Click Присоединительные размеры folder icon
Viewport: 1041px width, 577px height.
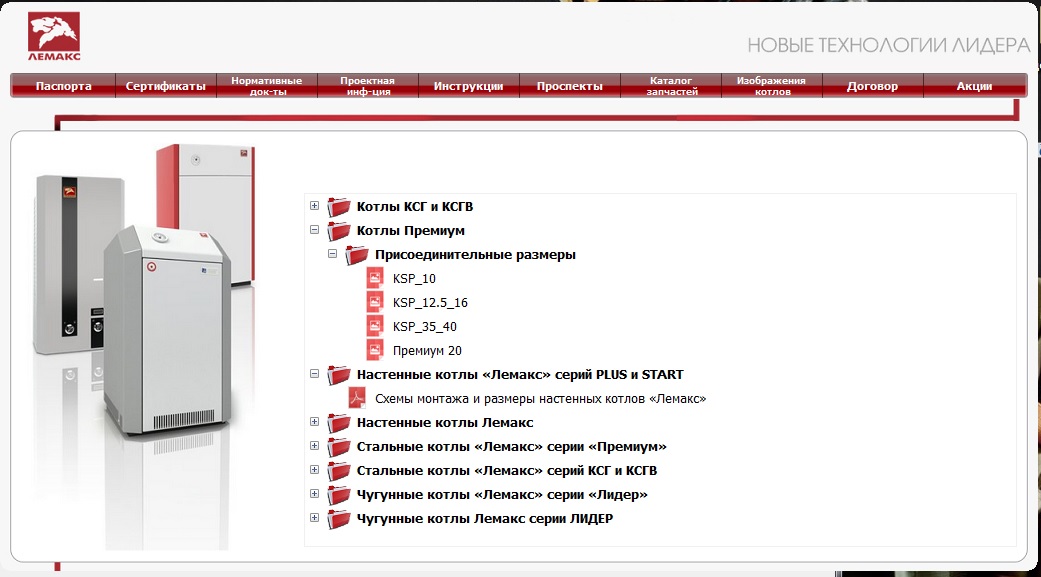tap(357, 254)
